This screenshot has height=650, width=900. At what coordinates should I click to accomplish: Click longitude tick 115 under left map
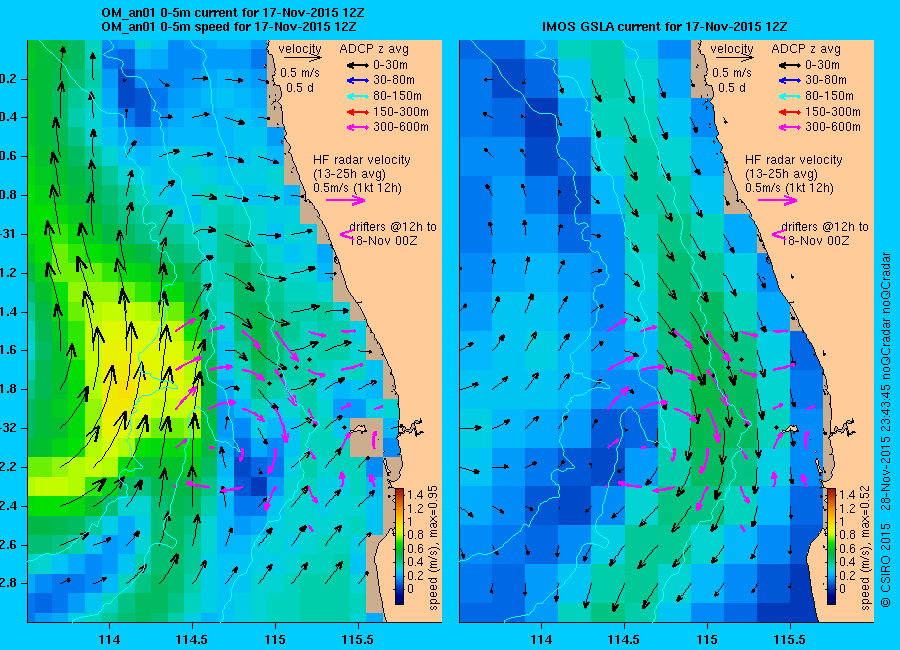(275, 639)
